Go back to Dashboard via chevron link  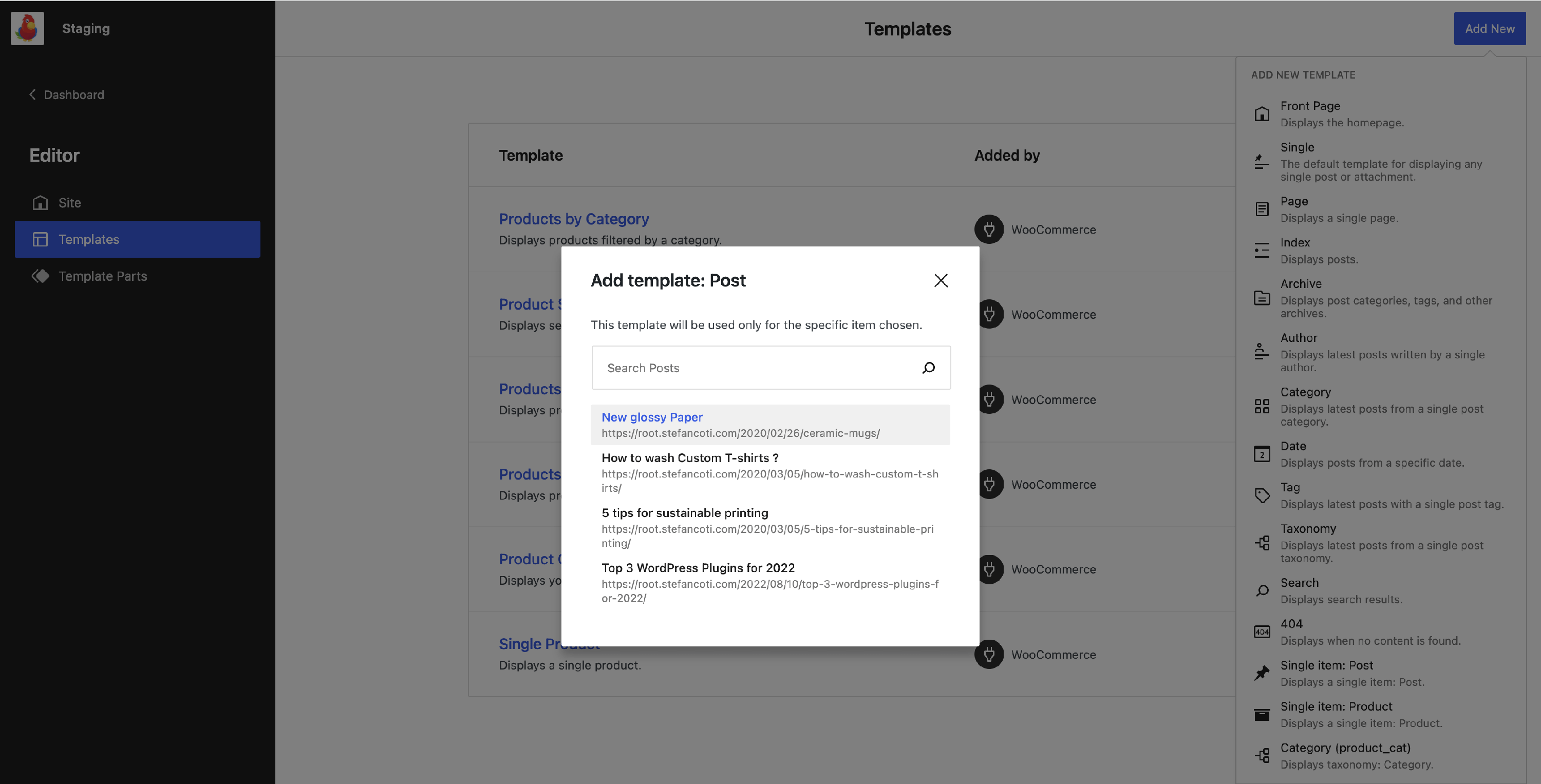(67, 94)
